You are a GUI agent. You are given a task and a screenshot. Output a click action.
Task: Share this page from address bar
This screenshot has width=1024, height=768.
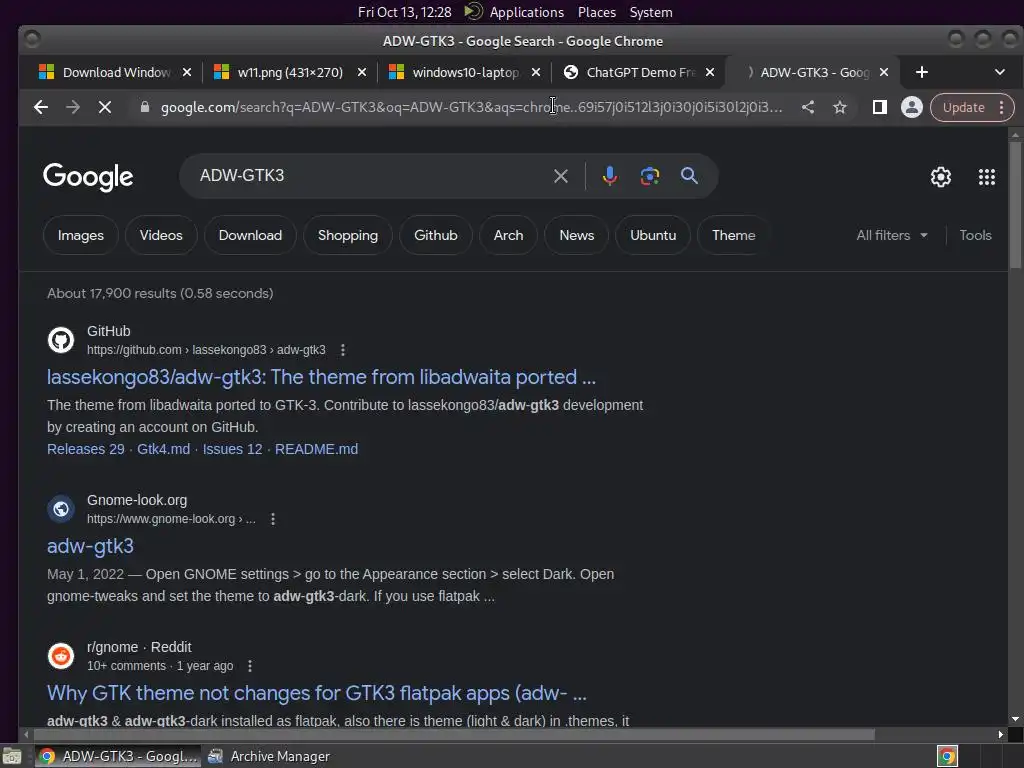tap(808, 107)
